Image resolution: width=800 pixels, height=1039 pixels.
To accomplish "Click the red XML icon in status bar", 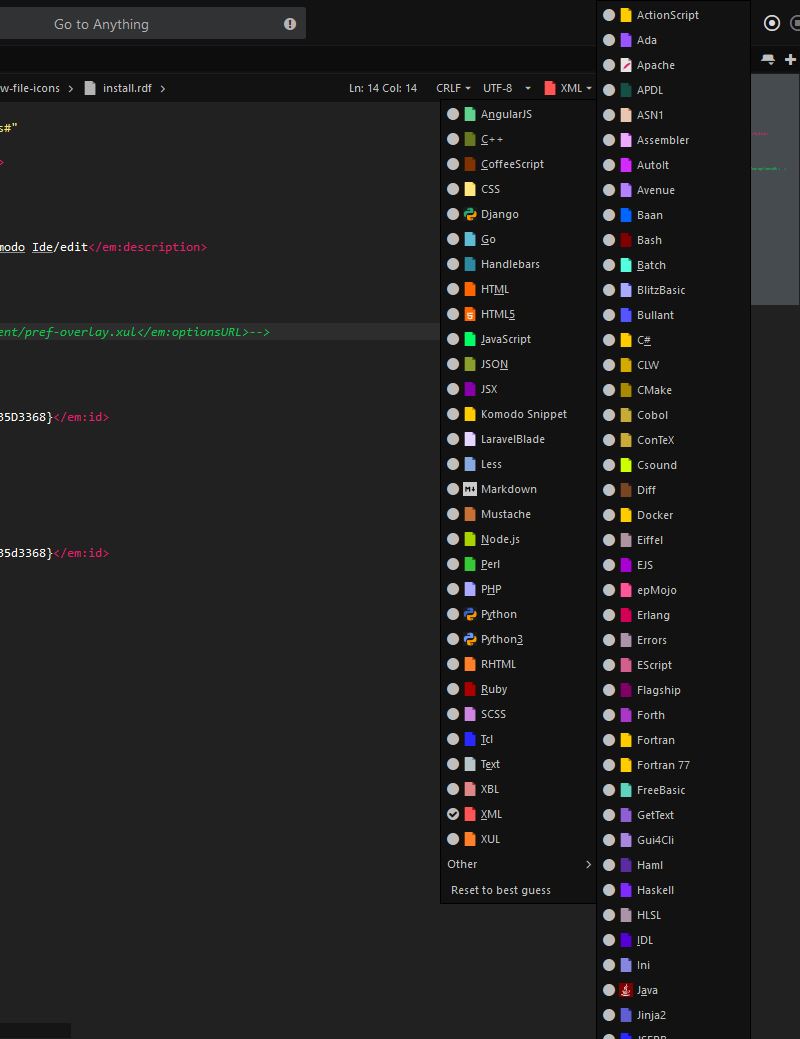I will [x=549, y=88].
